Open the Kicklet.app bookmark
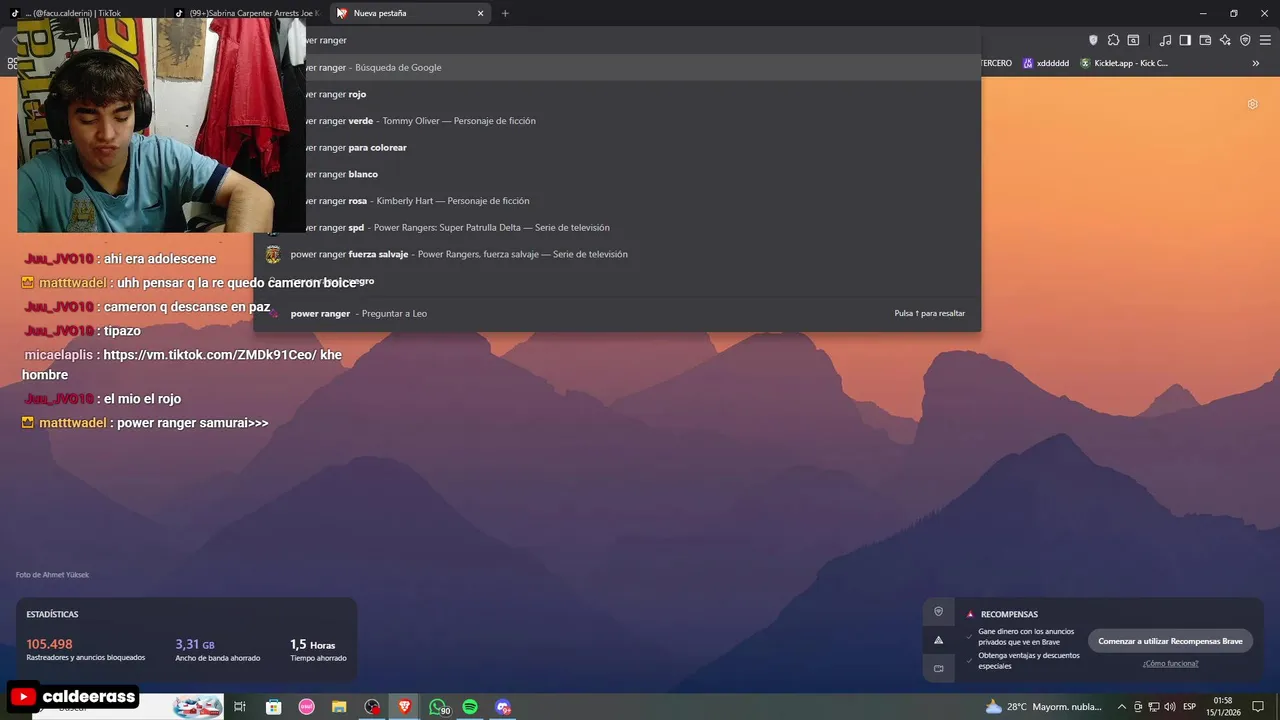 click(x=1123, y=63)
